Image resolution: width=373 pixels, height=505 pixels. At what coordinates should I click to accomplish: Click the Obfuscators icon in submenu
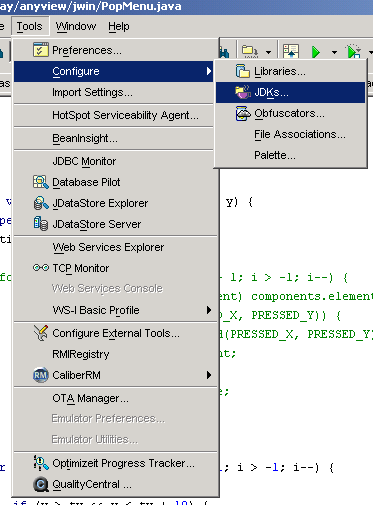pos(243,113)
